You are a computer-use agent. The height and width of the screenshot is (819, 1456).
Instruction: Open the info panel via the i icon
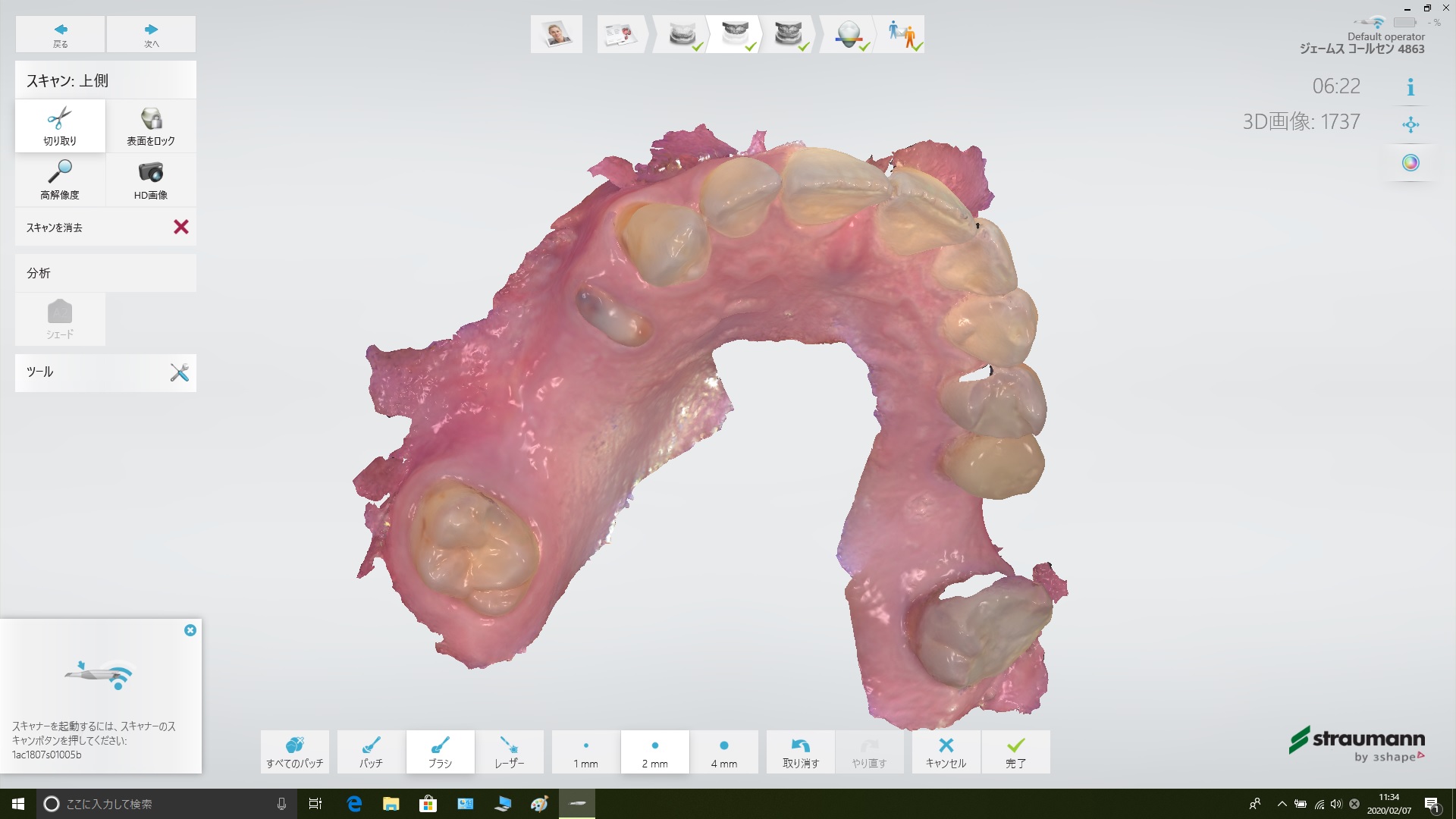click(1410, 87)
